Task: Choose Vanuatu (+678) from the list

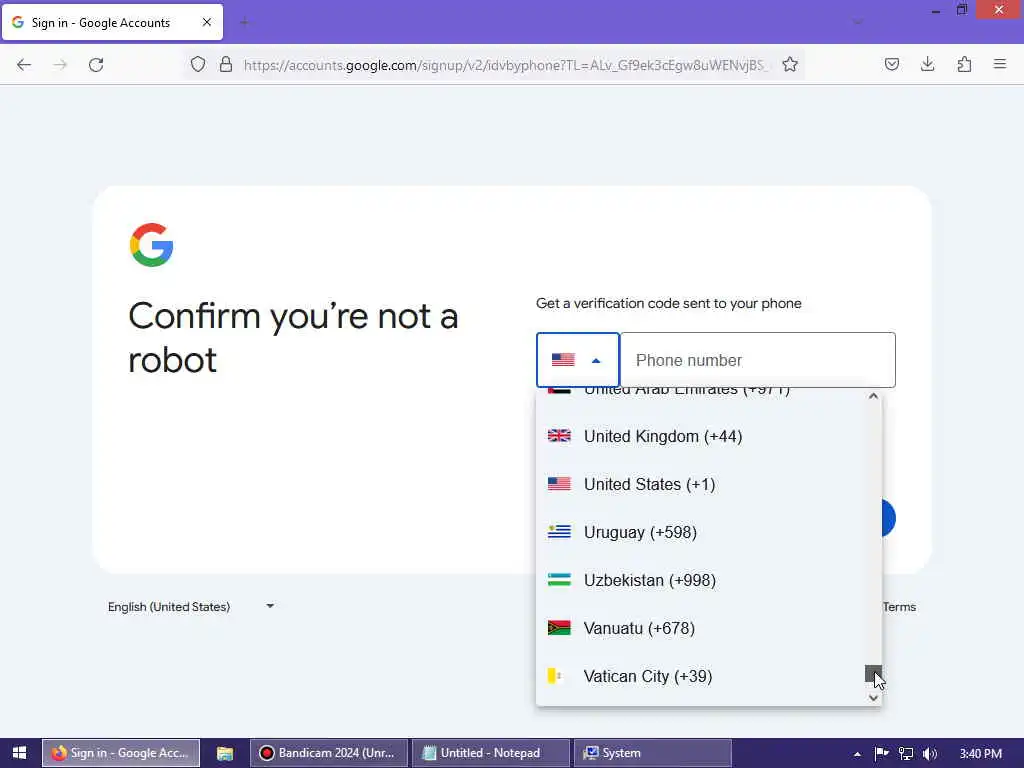Action: click(701, 628)
